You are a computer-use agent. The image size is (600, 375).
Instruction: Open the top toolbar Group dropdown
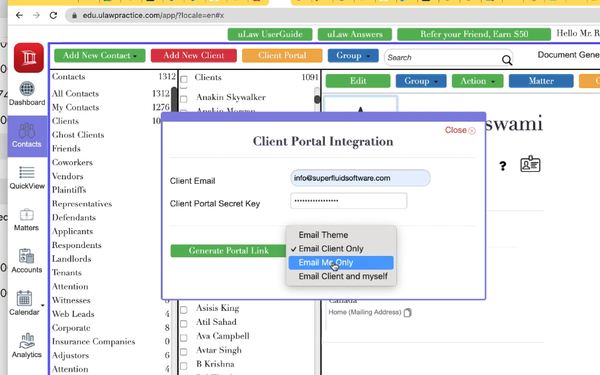click(x=353, y=55)
